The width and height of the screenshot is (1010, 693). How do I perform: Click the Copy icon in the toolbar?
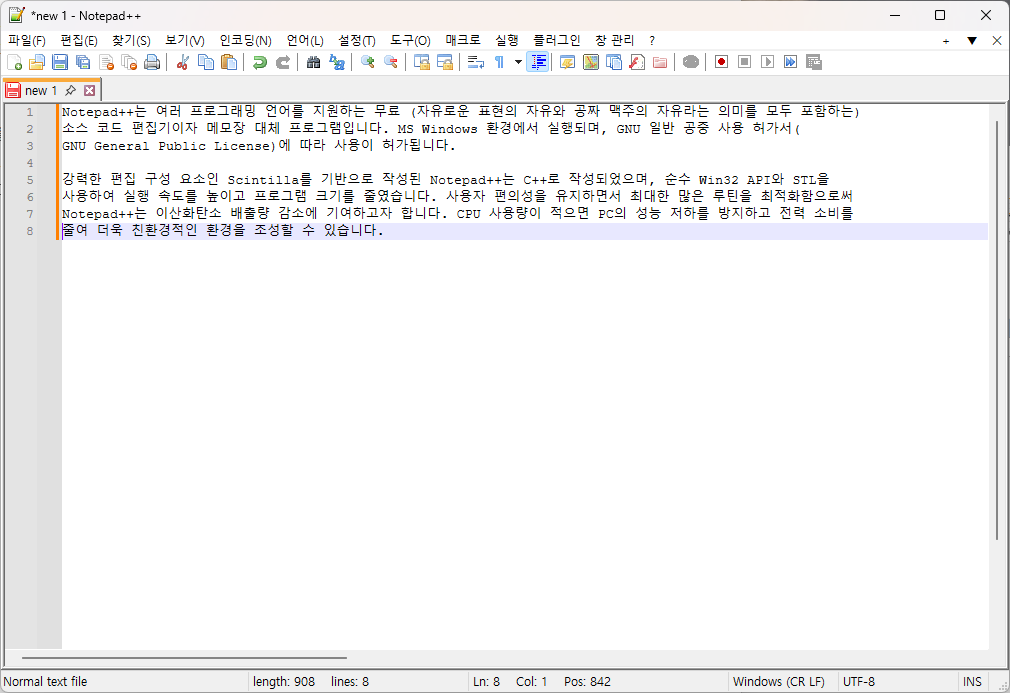coord(206,62)
